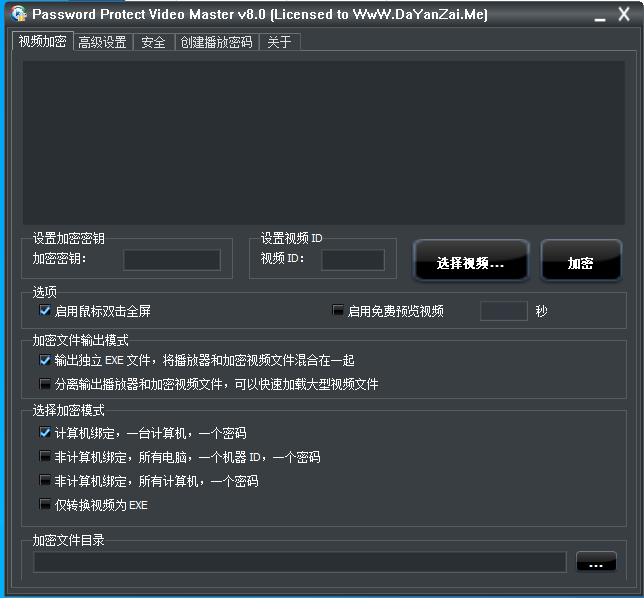This screenshot has width=644, height=598.
Task: Click the 视频 ID input field
Action: coord(353,260)
